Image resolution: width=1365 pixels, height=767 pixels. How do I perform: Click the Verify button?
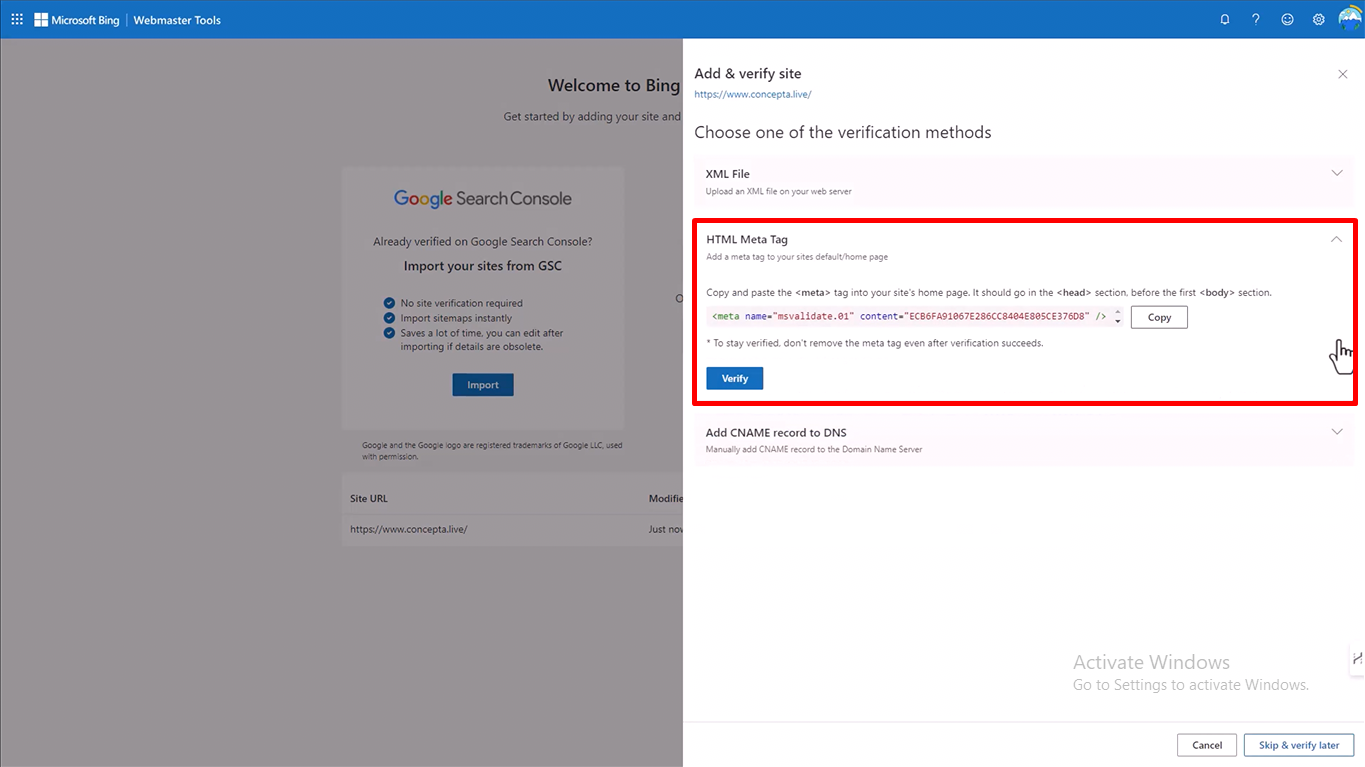coord(735,378)
